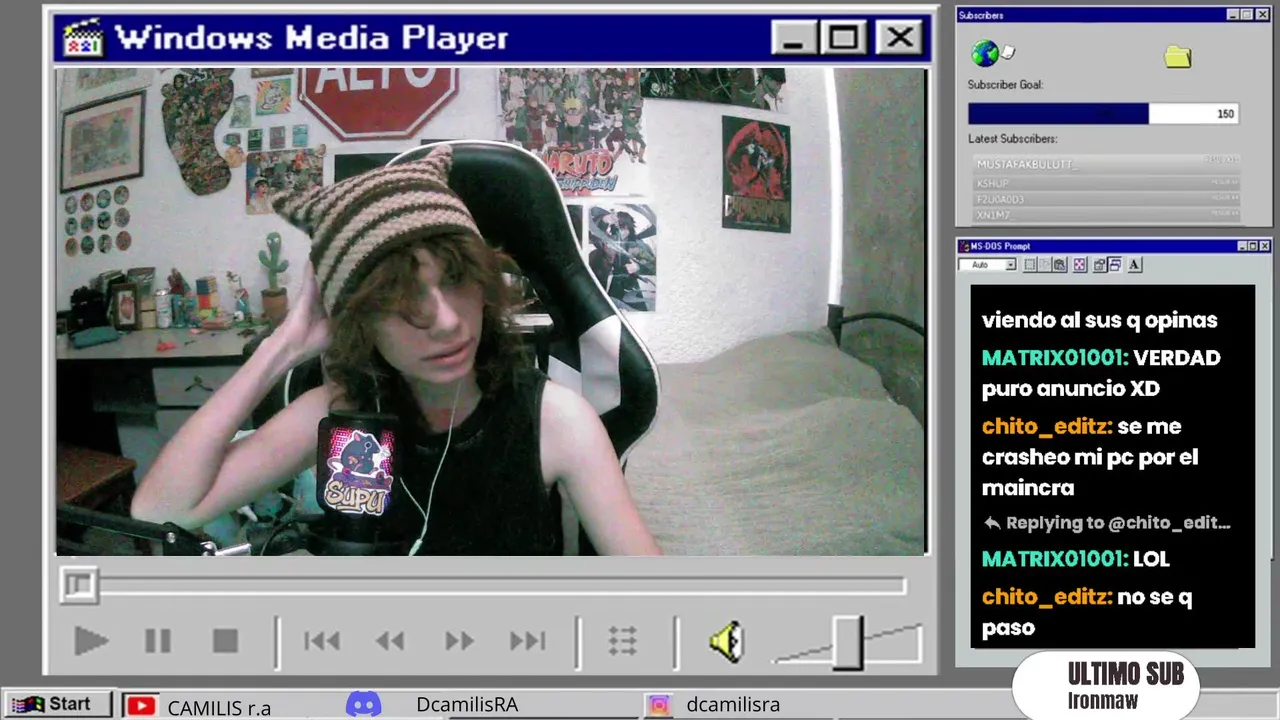Click the Paste icon in MS-DOS toolbar

point(1060,265)
